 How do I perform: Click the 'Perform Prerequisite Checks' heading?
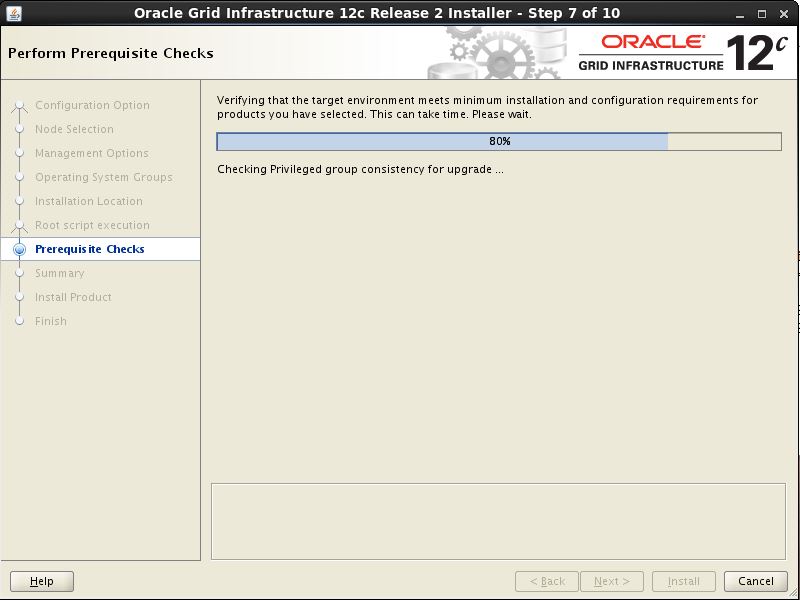tap(111, 53)
